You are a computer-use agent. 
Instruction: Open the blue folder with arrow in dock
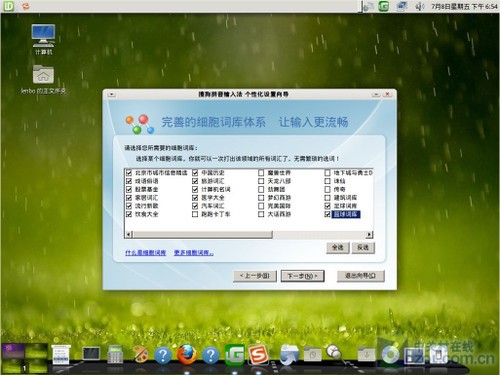289,355
